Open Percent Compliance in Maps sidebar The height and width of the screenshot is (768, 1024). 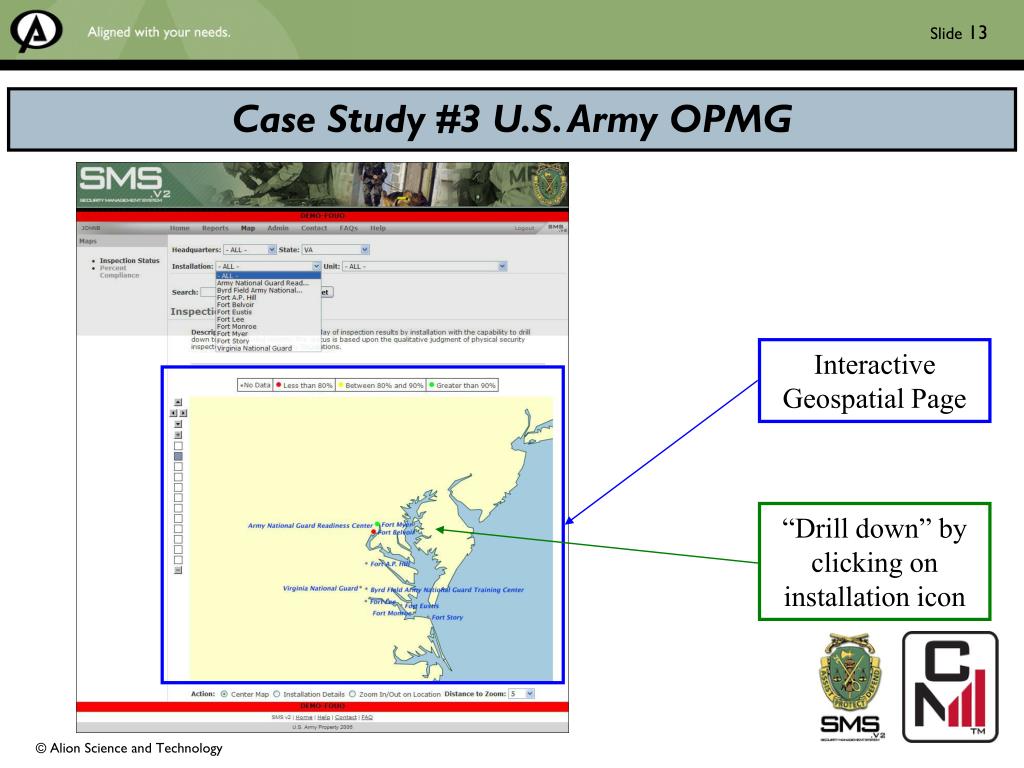coord(120,272)
